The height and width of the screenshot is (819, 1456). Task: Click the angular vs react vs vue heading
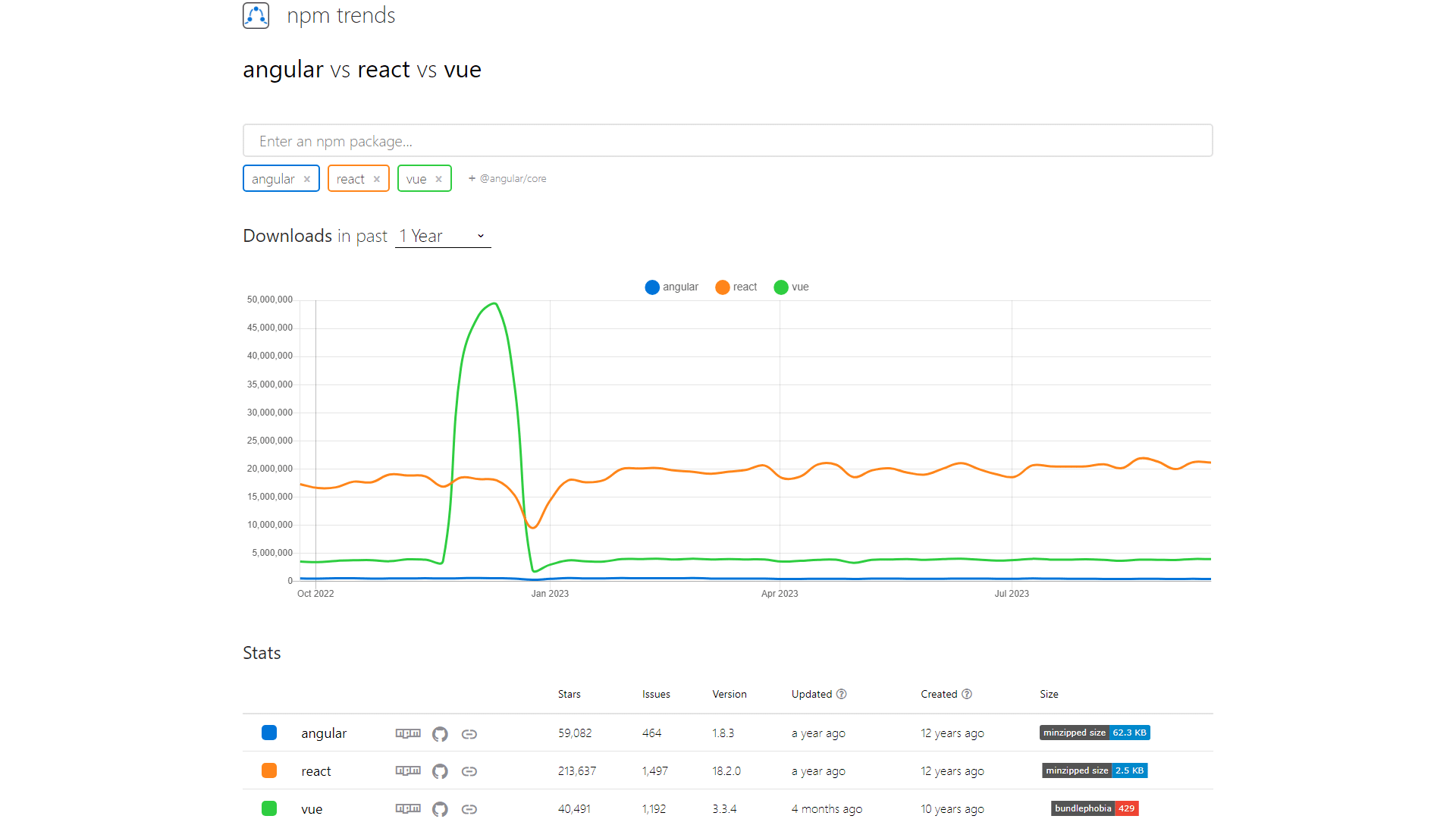point(362,69)
